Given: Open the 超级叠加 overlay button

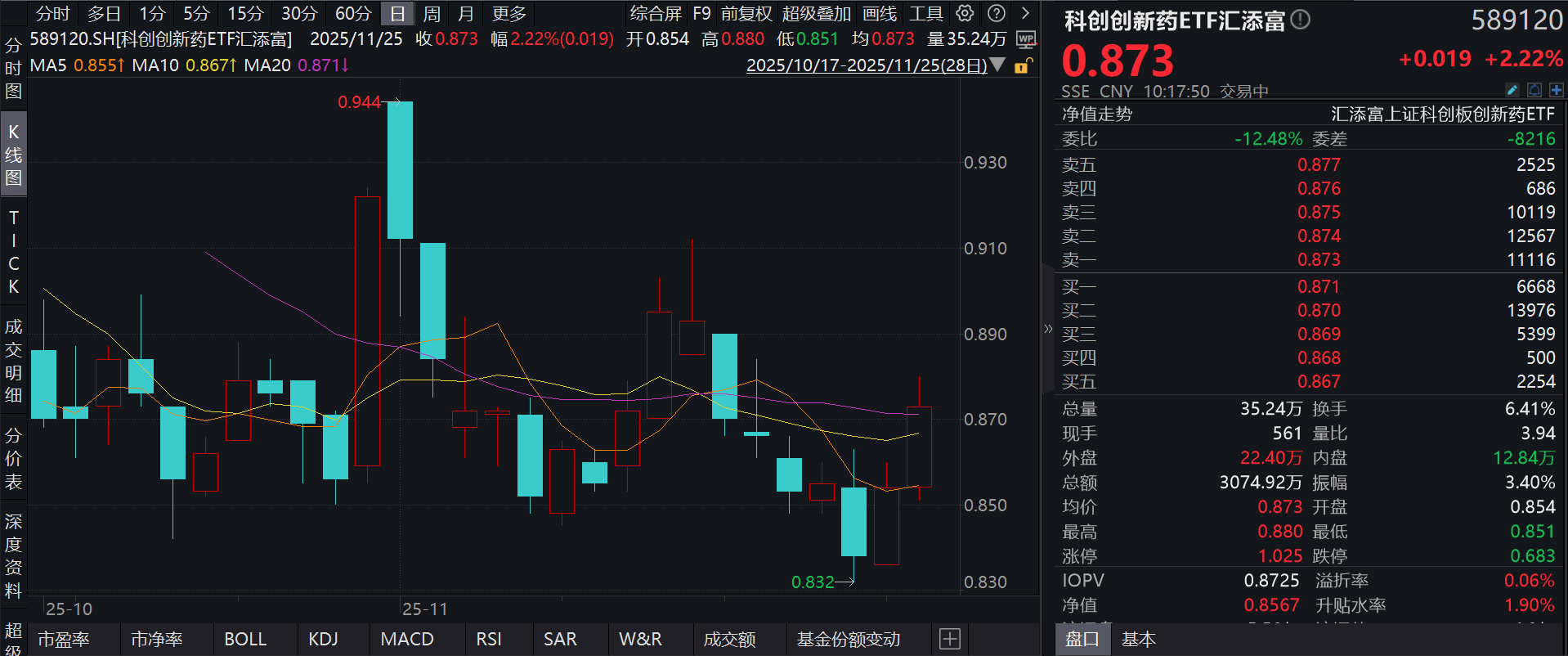Looking at the screenshot, I should (816, 13).
